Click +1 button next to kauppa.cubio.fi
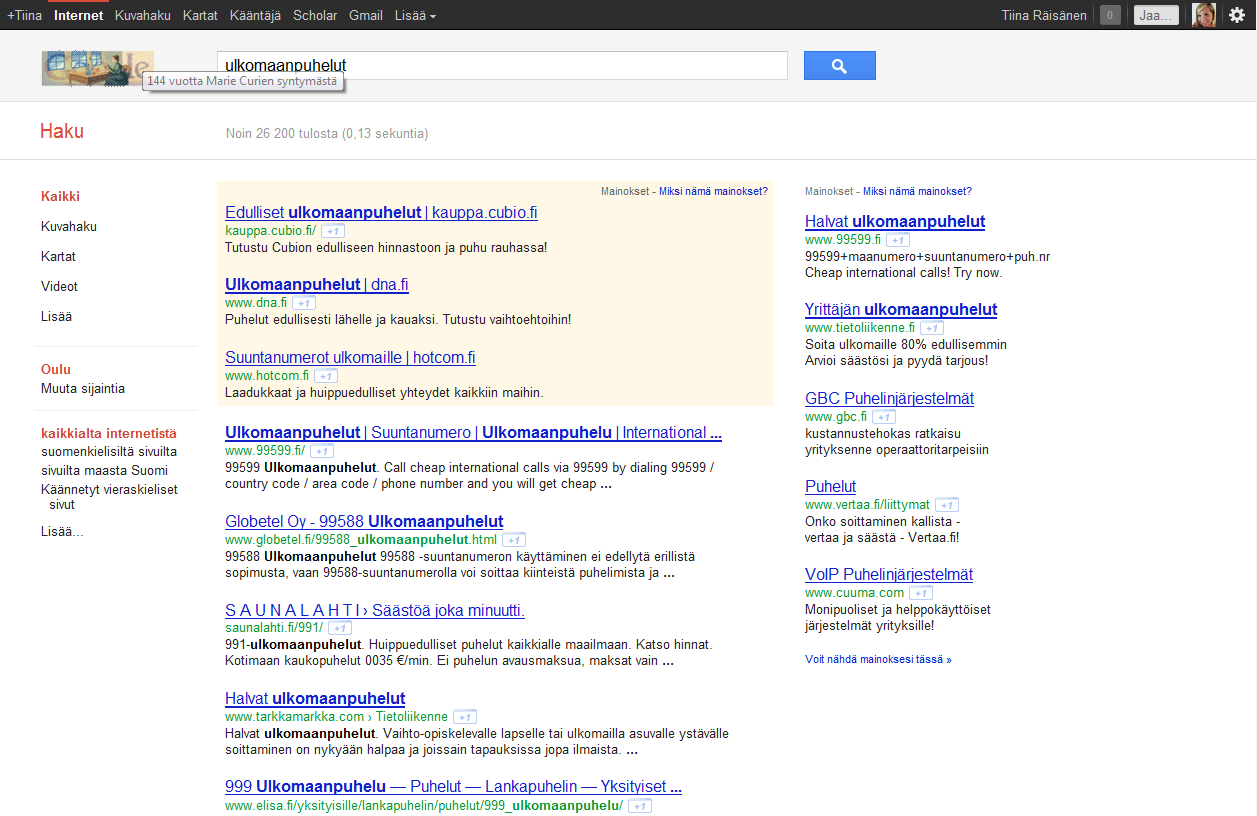The height and width of the screenshot is (816, 1257). pos(332,231)
